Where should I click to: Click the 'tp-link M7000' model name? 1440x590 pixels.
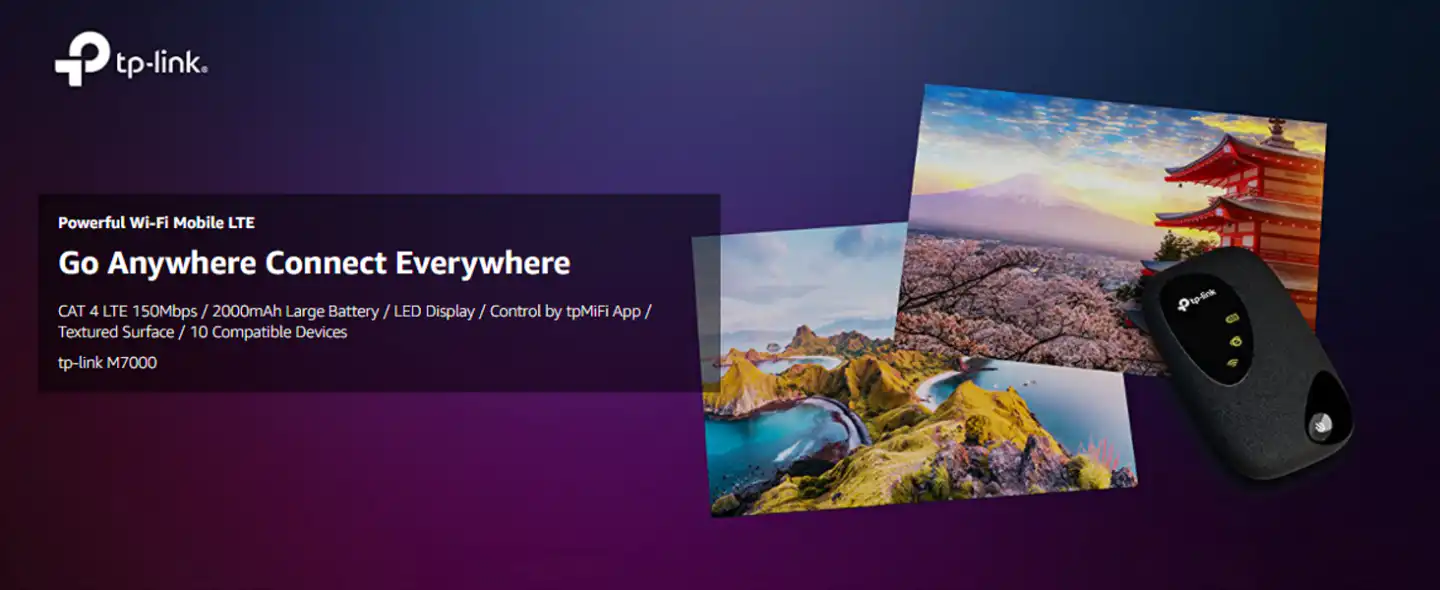pos(107,362)
